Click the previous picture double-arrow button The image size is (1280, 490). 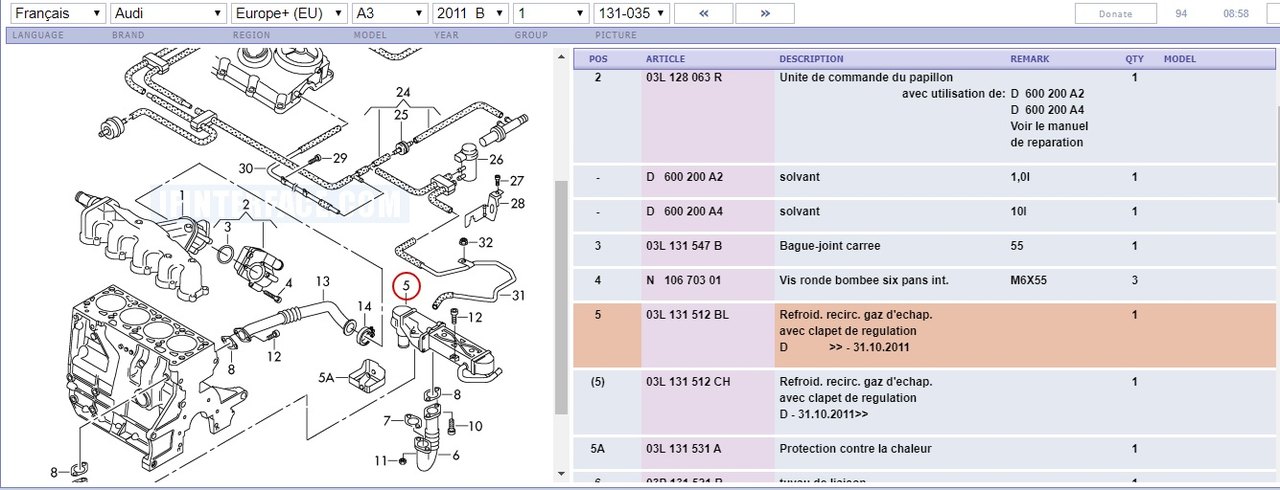[703, 13]
